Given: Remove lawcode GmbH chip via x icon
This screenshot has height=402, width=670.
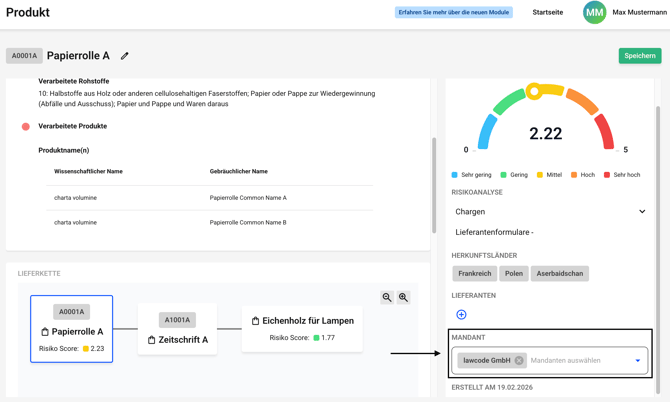Looking at the screenshot, I should tap(519, 360).
